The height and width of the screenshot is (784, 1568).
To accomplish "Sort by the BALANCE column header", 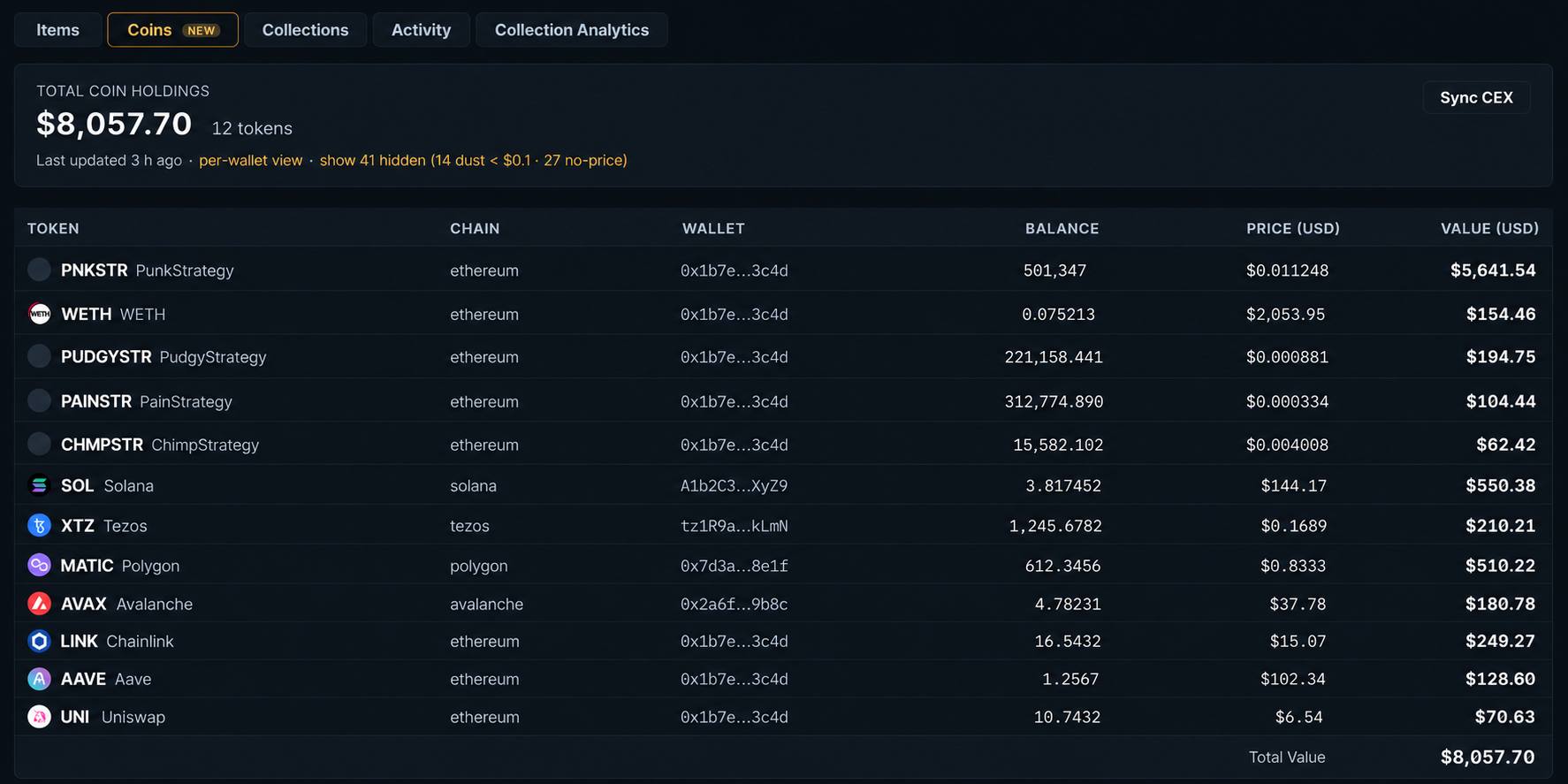I will (x=1062, y=228).
